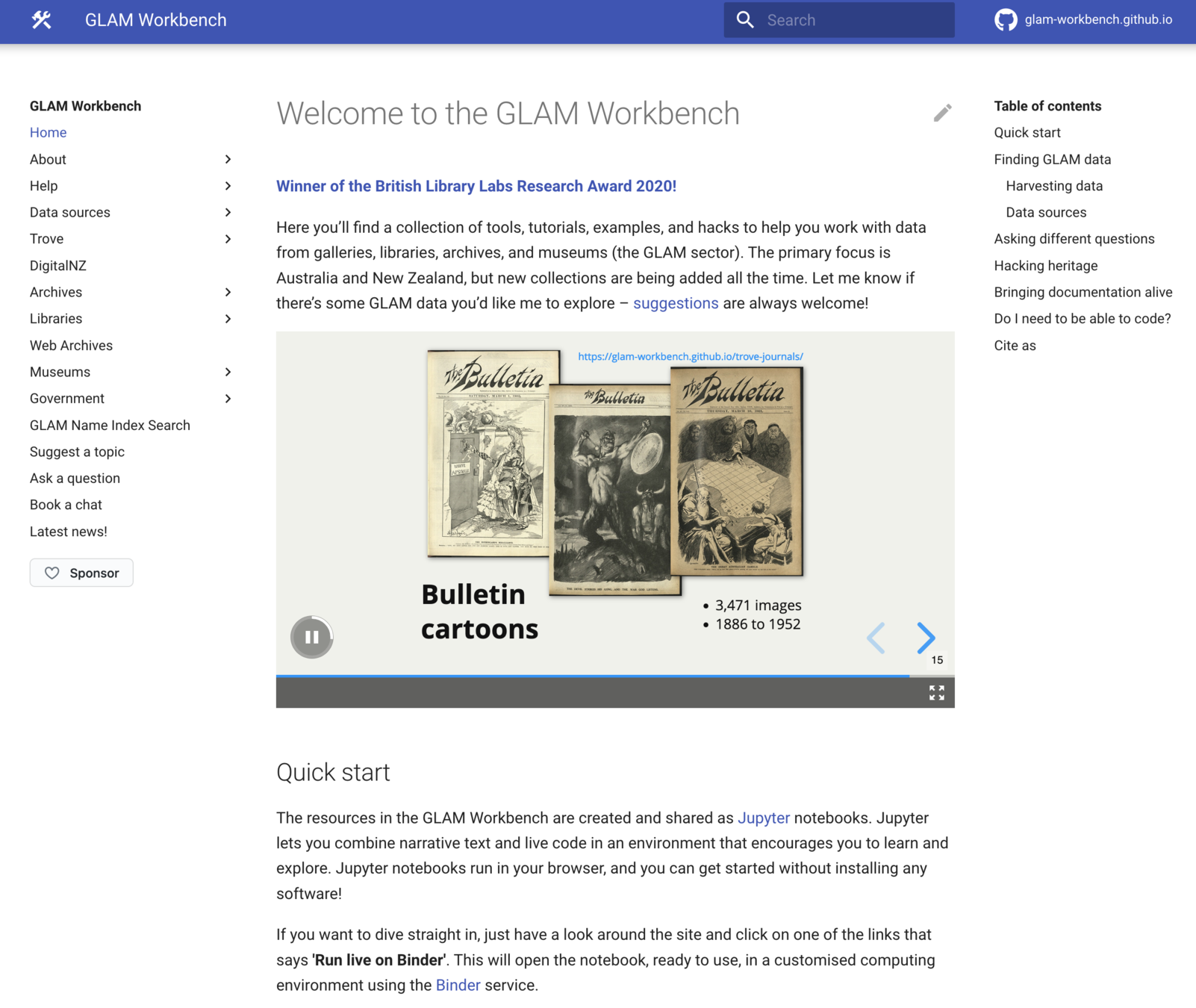Click the Government navigation label

[x=67, y=399]
